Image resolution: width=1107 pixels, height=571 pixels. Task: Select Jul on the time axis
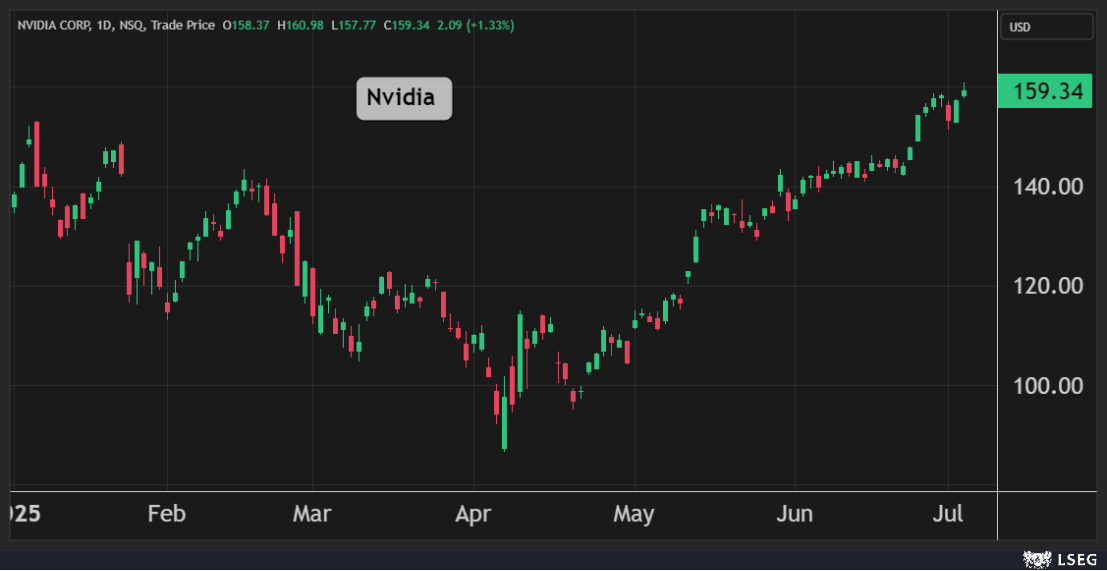pos(947,515)
